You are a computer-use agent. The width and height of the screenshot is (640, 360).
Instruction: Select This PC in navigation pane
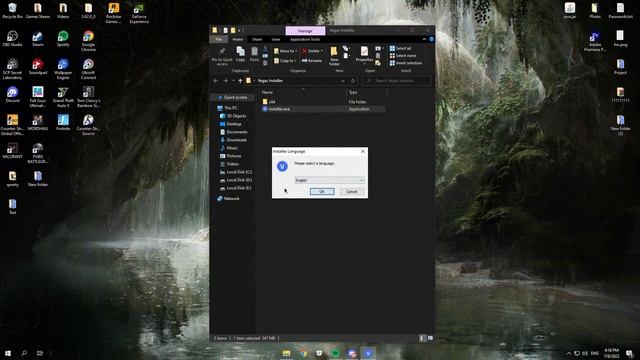click(x=227, y=108)
